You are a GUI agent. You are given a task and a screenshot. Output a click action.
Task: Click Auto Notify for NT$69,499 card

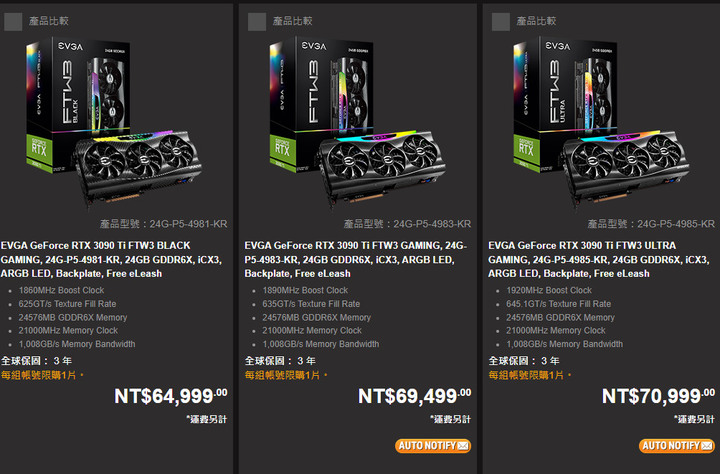click(x=433, y=446)
